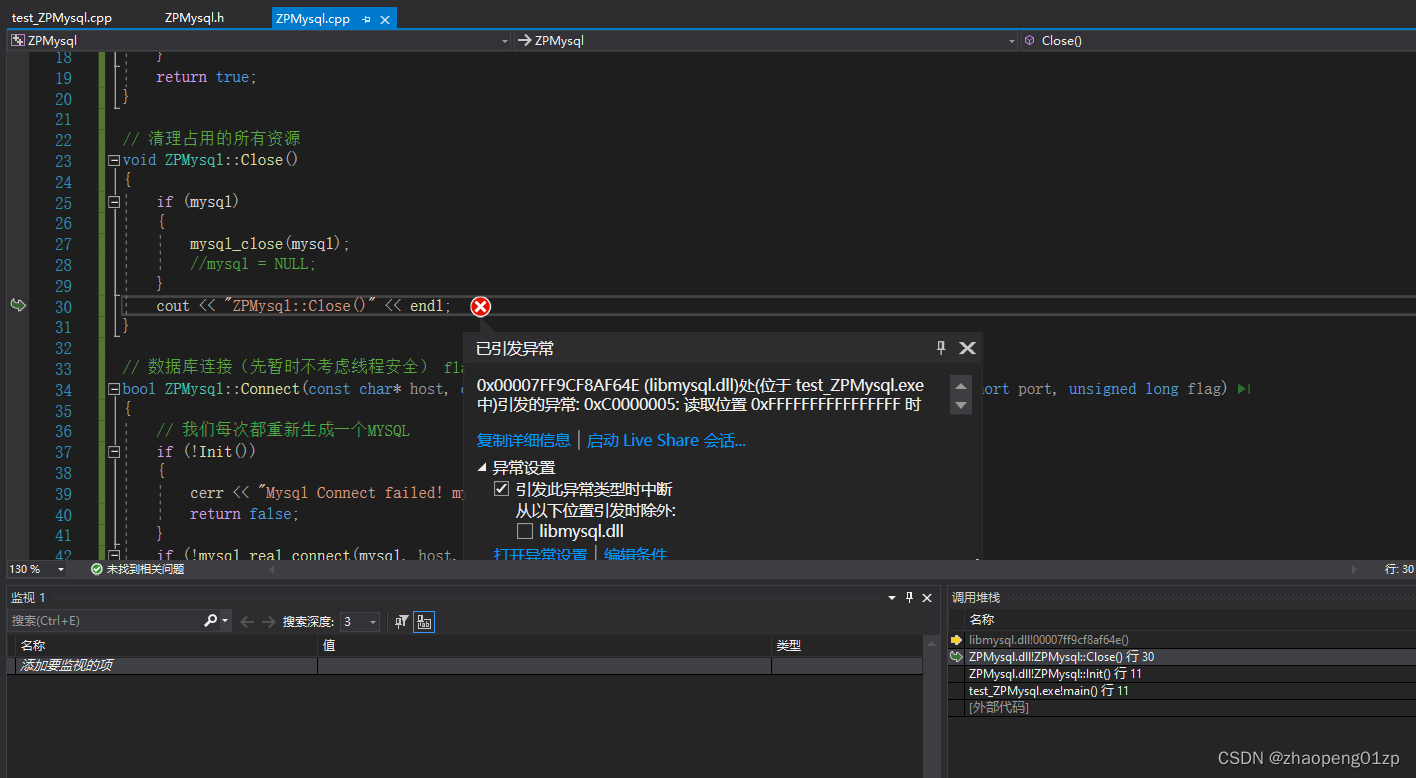
Task: Click the Close() member function icon
Action: tap(1029, 41)
